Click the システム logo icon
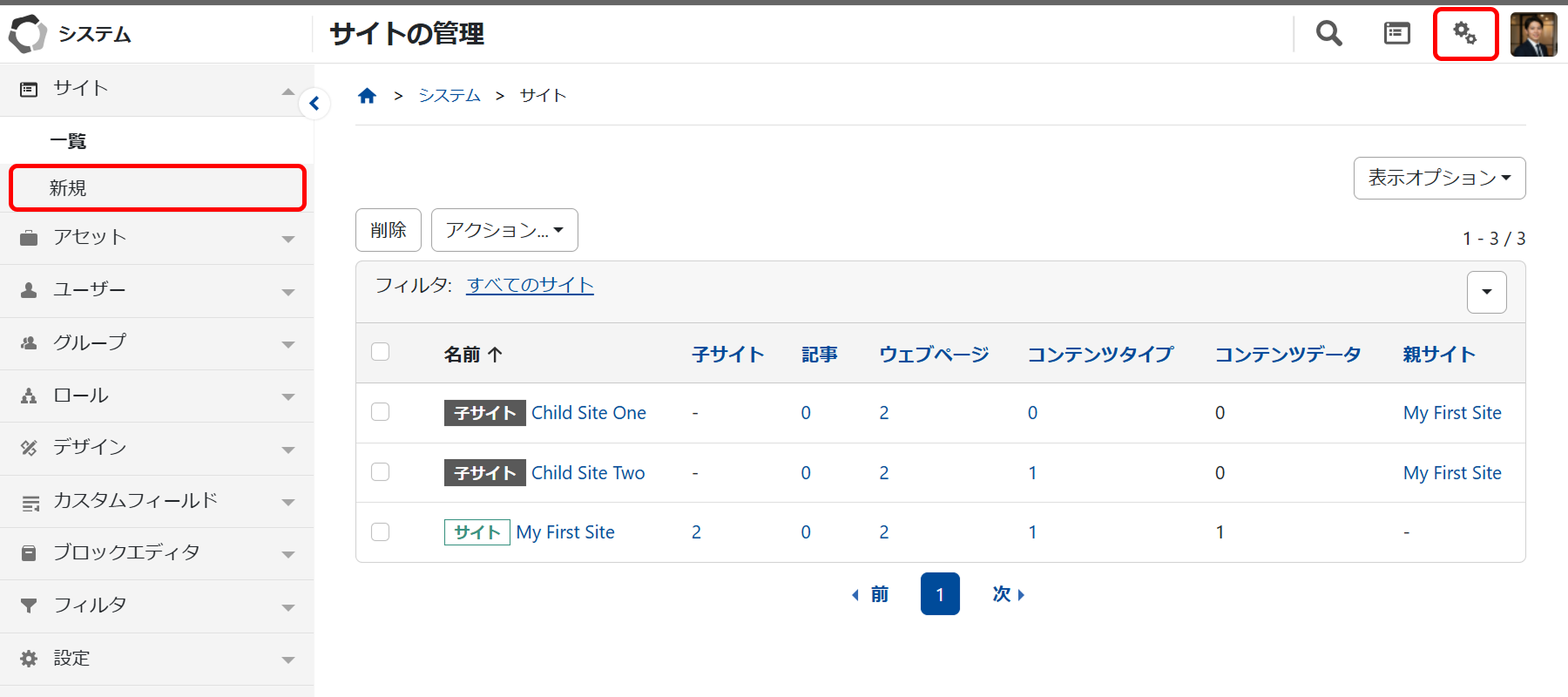 pos(28,34)
